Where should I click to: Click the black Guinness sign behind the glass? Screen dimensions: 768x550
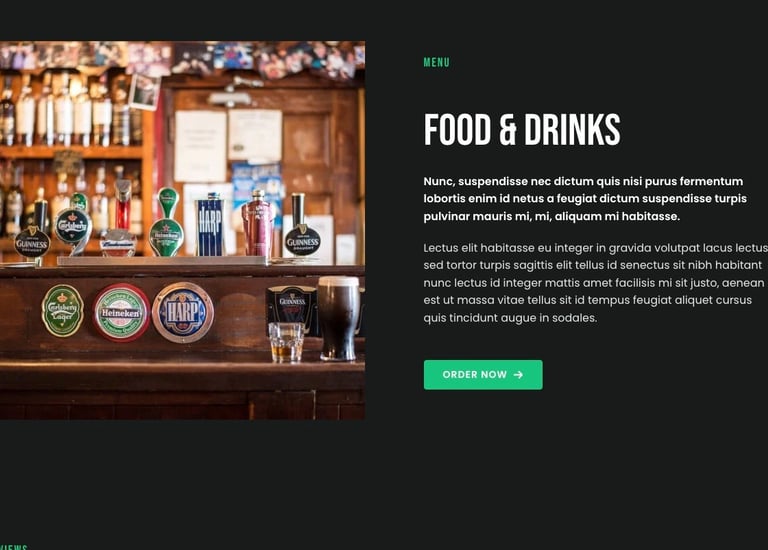pos(292,309)
